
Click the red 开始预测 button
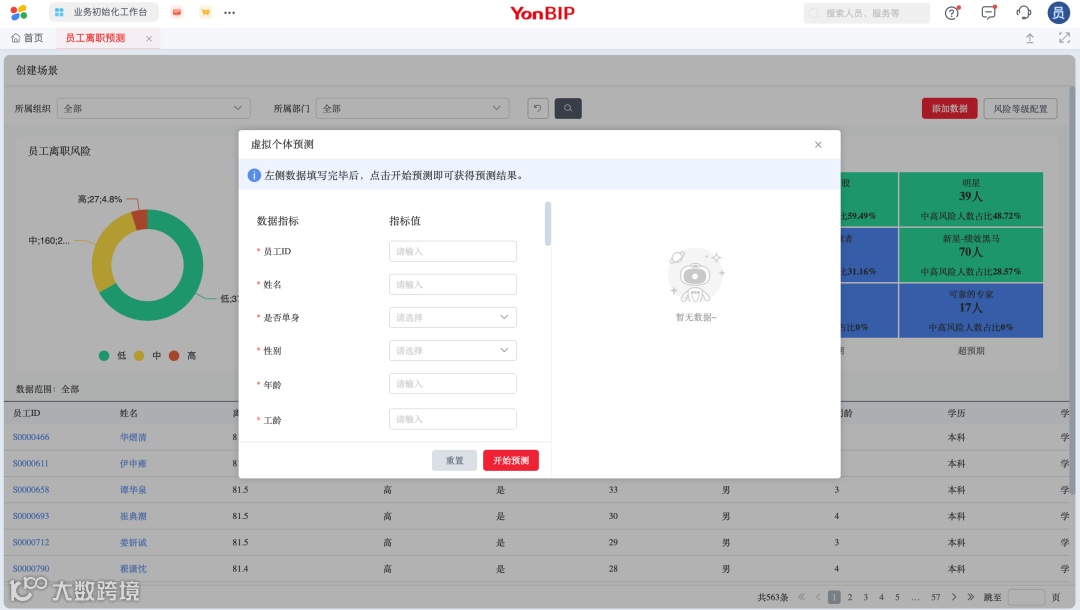511,461
